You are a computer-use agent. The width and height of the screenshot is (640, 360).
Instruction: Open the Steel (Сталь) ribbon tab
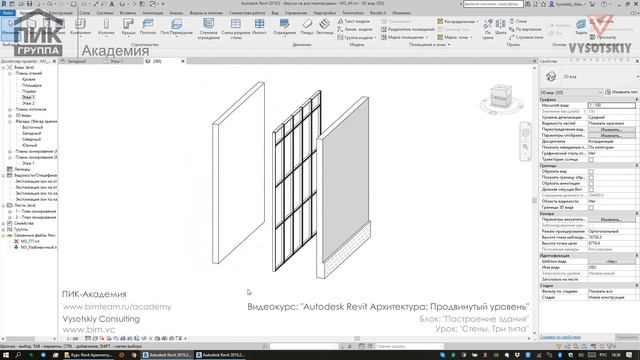tap(84, 13)
